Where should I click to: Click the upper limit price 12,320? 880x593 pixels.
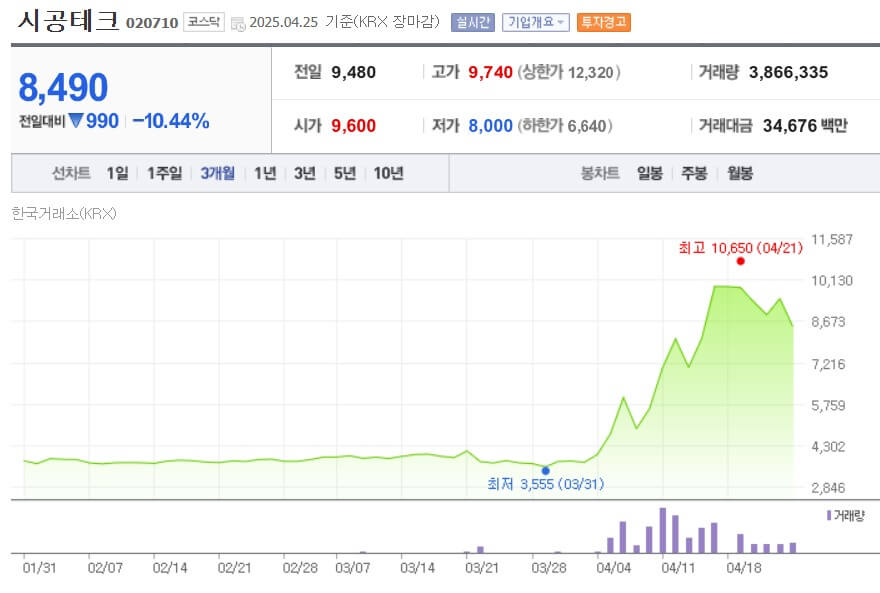(x=590, y=72)
